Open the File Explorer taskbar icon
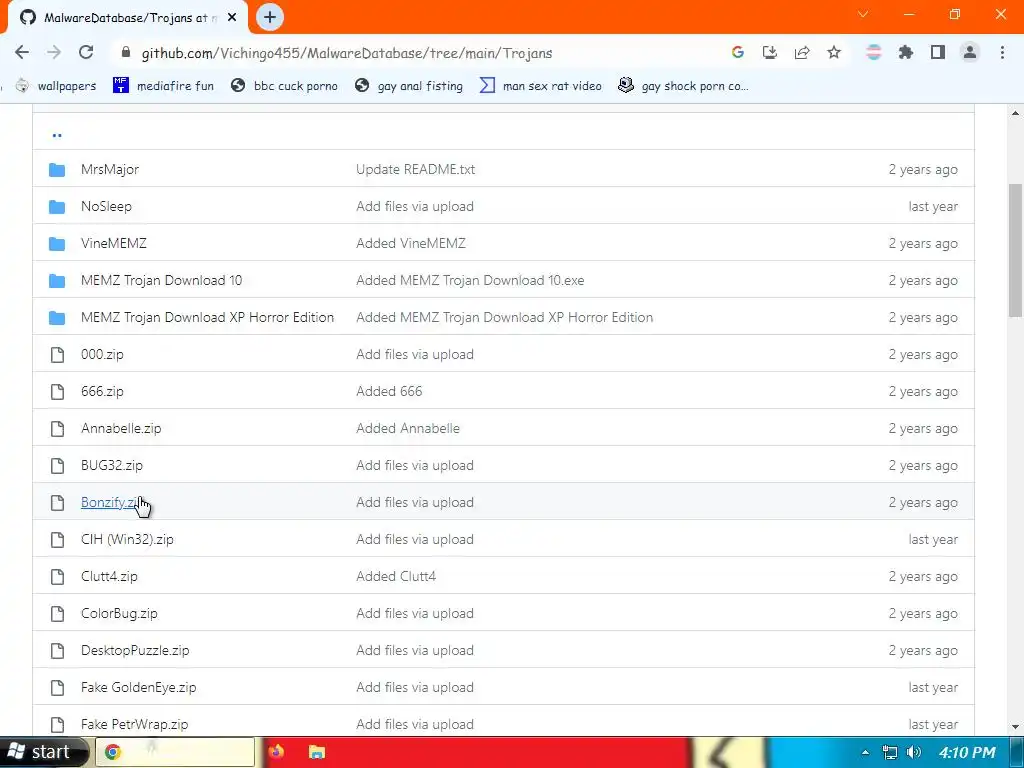This screenshot has width=1024, height=768. 317,752
